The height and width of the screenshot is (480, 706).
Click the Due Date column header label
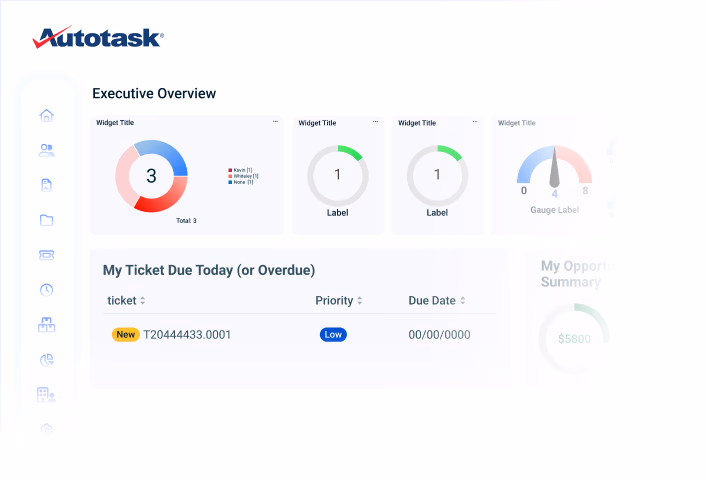tap(432, 300)
